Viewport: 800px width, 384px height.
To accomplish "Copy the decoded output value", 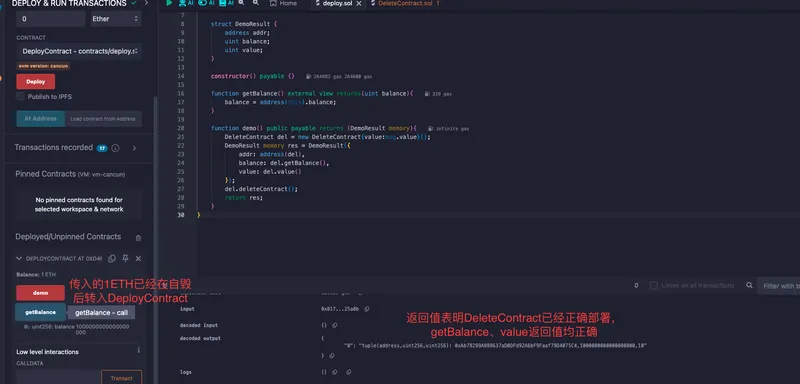I will pyautogui.click(x=332, y=356).
